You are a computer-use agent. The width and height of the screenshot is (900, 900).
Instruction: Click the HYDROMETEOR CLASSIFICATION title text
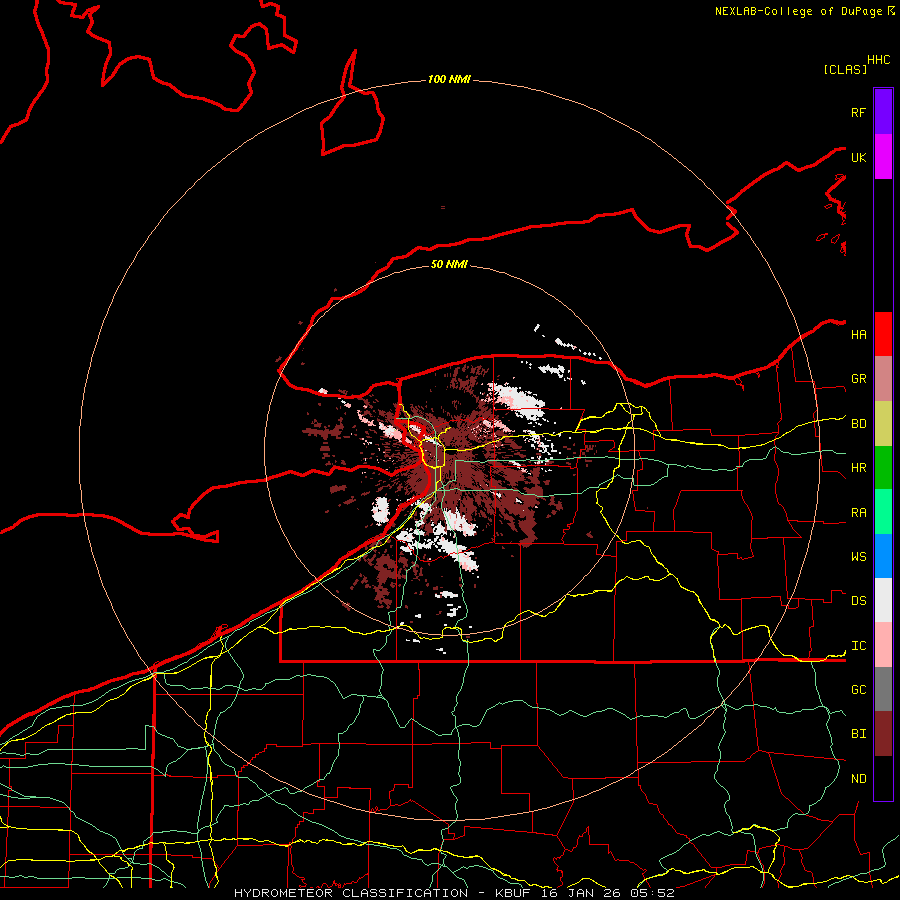pos(351,893)
